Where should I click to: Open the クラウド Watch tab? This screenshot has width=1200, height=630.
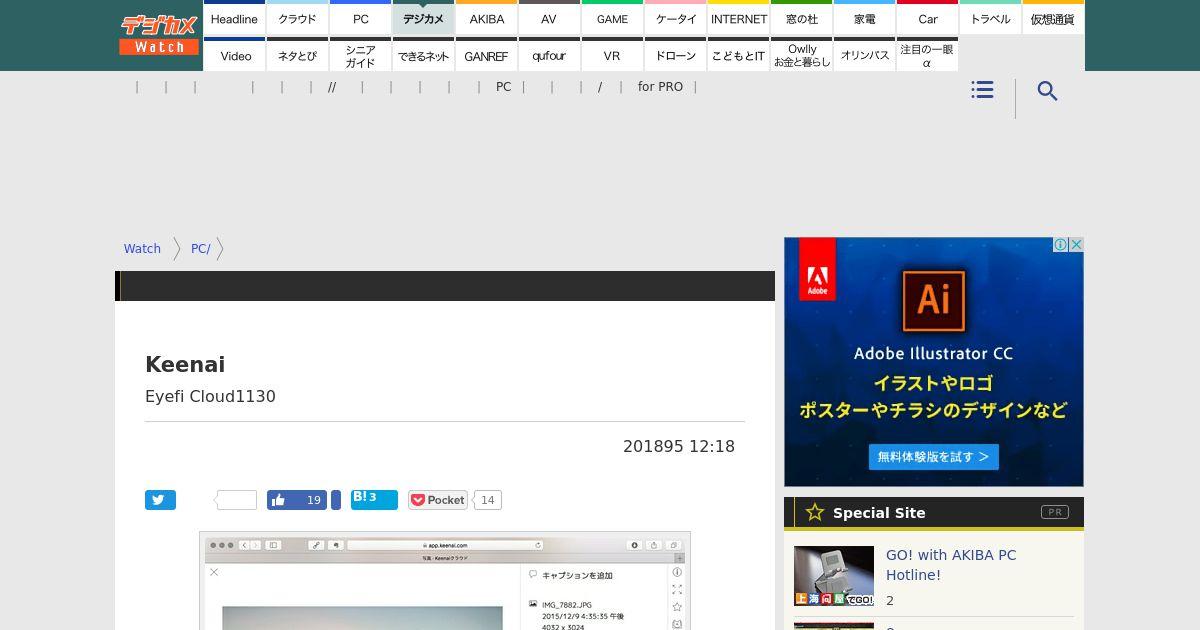tap(297, 18)
